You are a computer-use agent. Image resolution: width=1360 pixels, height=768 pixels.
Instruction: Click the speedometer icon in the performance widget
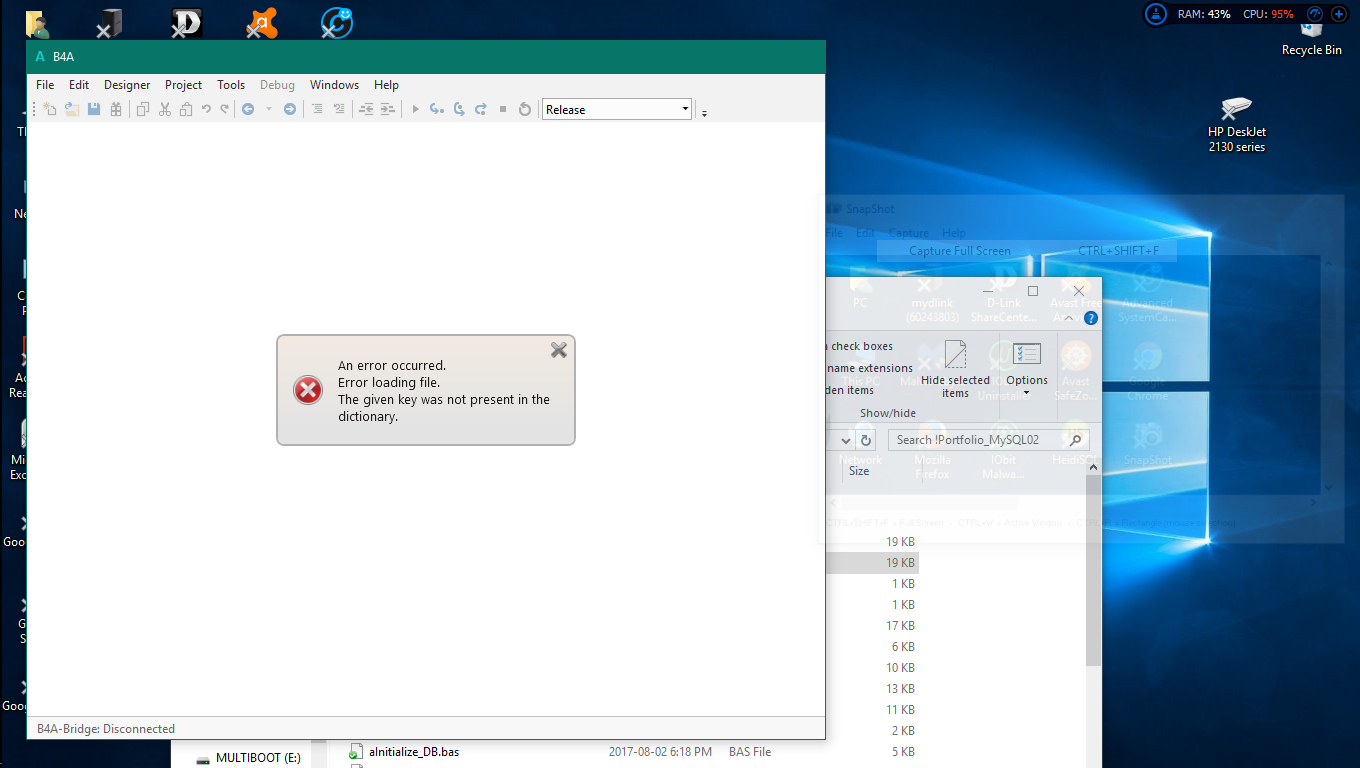coord(1315,14)
